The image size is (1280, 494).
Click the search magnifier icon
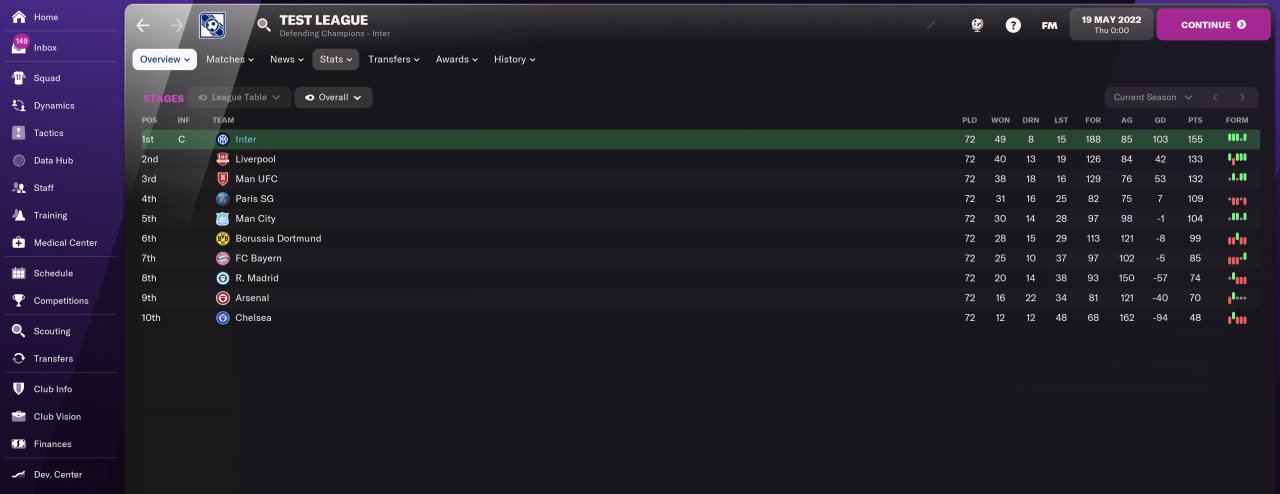[264, 25]
